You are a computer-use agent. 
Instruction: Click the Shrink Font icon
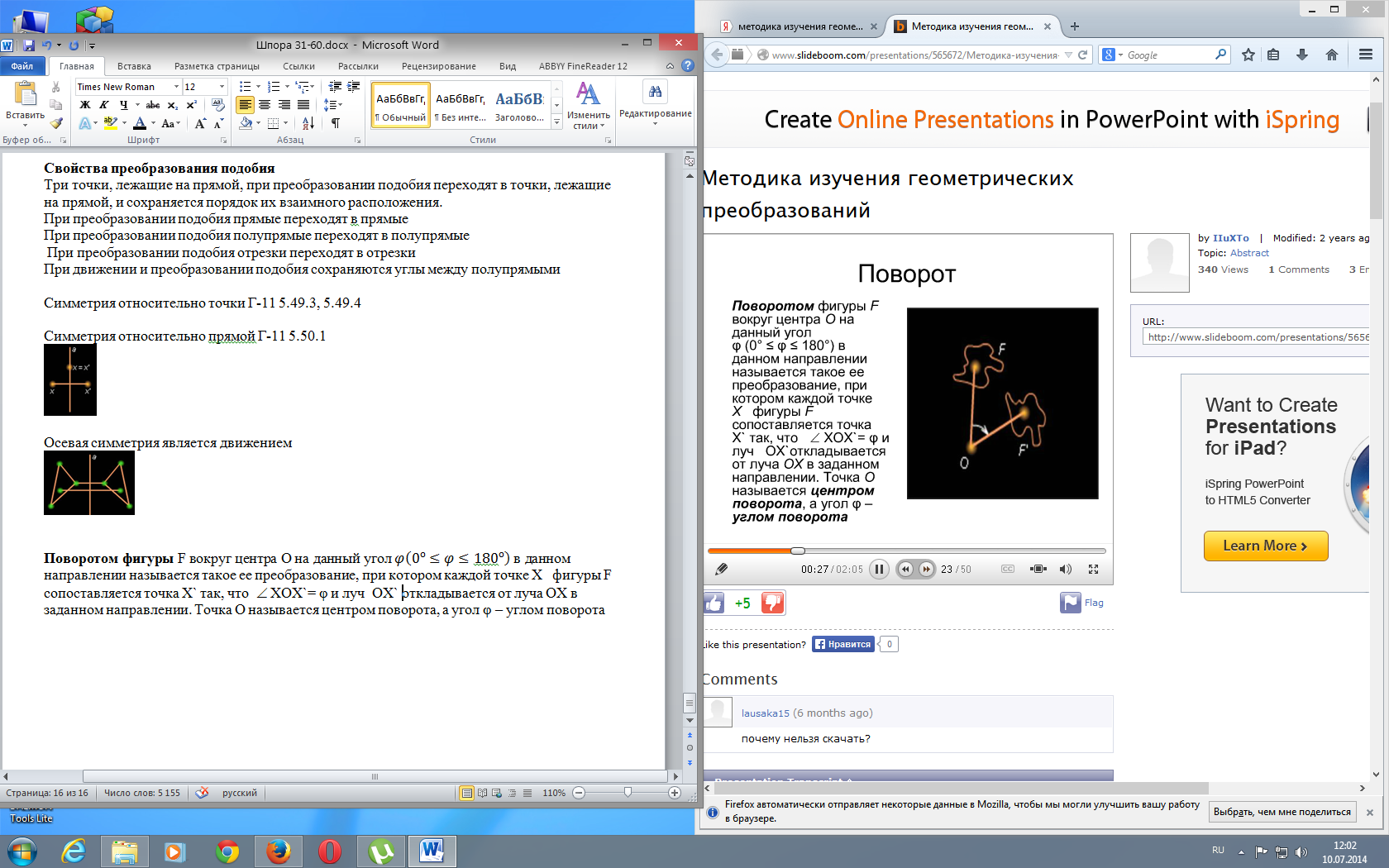point(218,123)
